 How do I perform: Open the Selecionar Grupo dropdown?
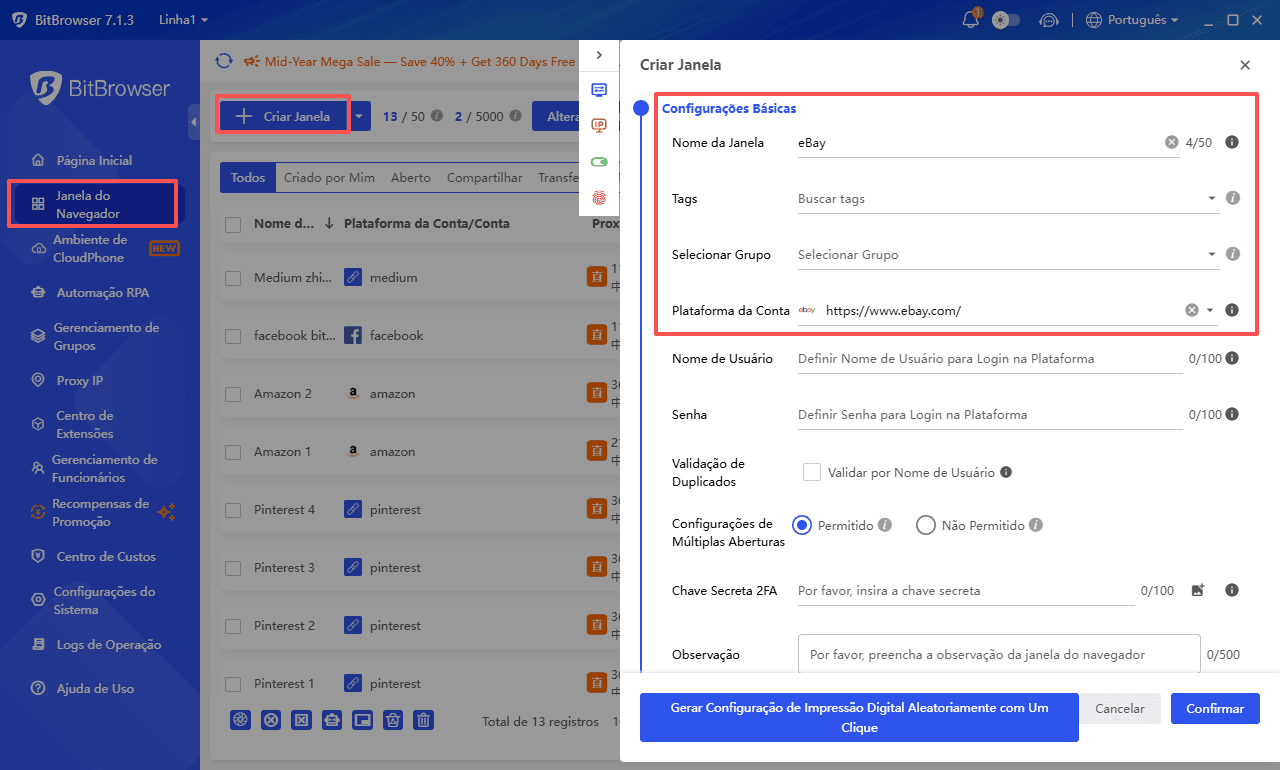(x=1008, y=255)
